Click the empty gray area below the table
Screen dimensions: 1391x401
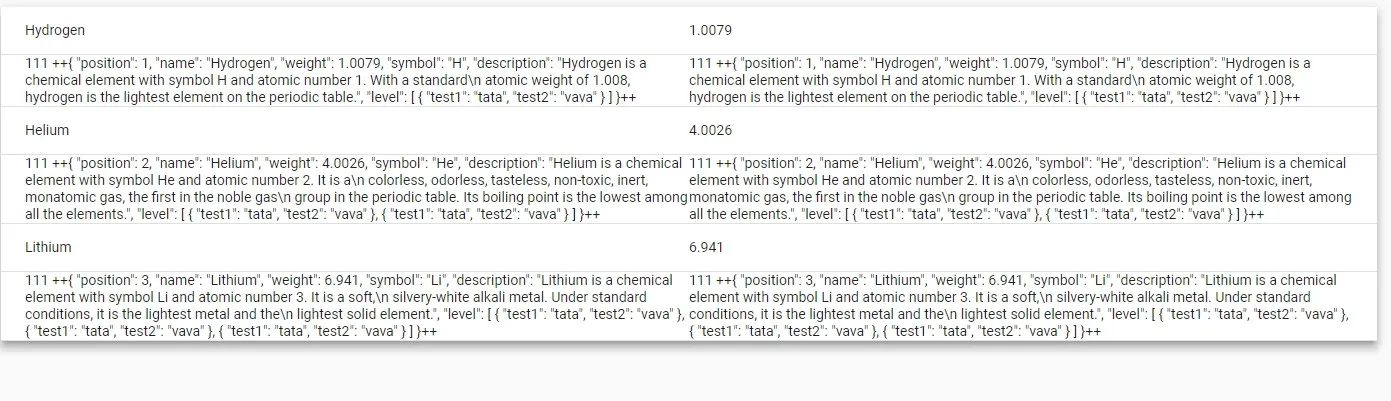695,375
